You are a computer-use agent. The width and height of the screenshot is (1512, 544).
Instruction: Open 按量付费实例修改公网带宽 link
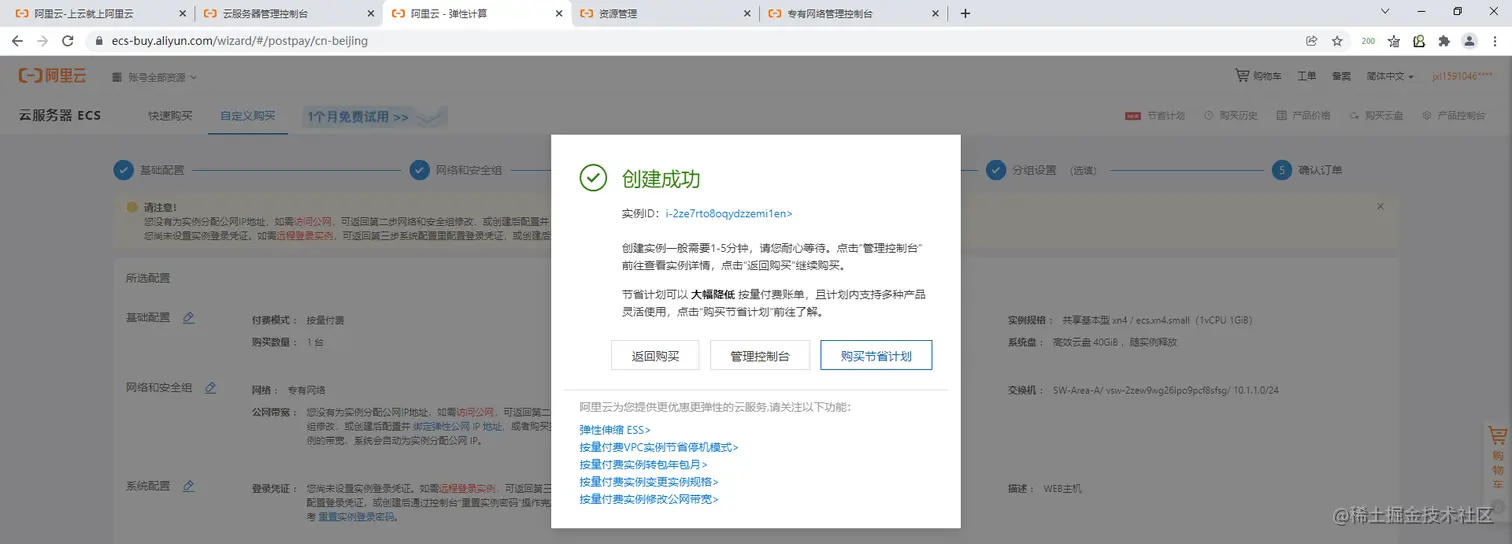tap(649, 499)
